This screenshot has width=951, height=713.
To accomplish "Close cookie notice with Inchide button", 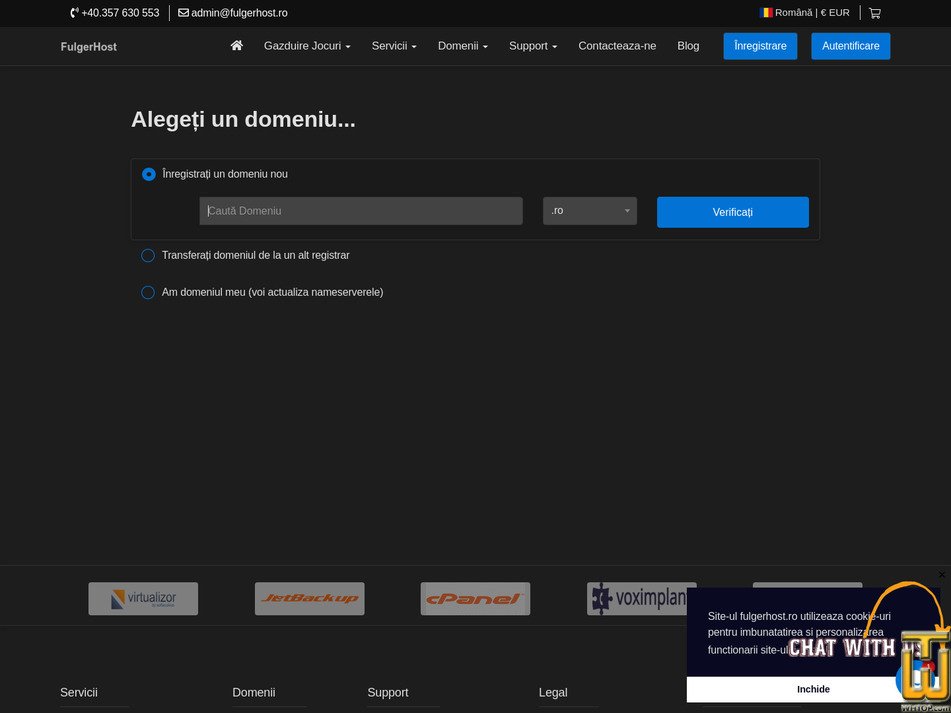I will (x=813, y=689).
